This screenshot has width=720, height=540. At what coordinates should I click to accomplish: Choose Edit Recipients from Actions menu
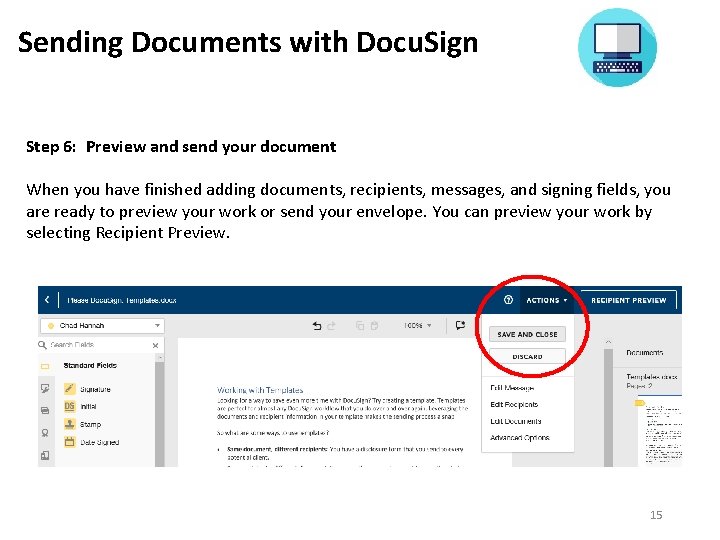(x=514, y=405)
